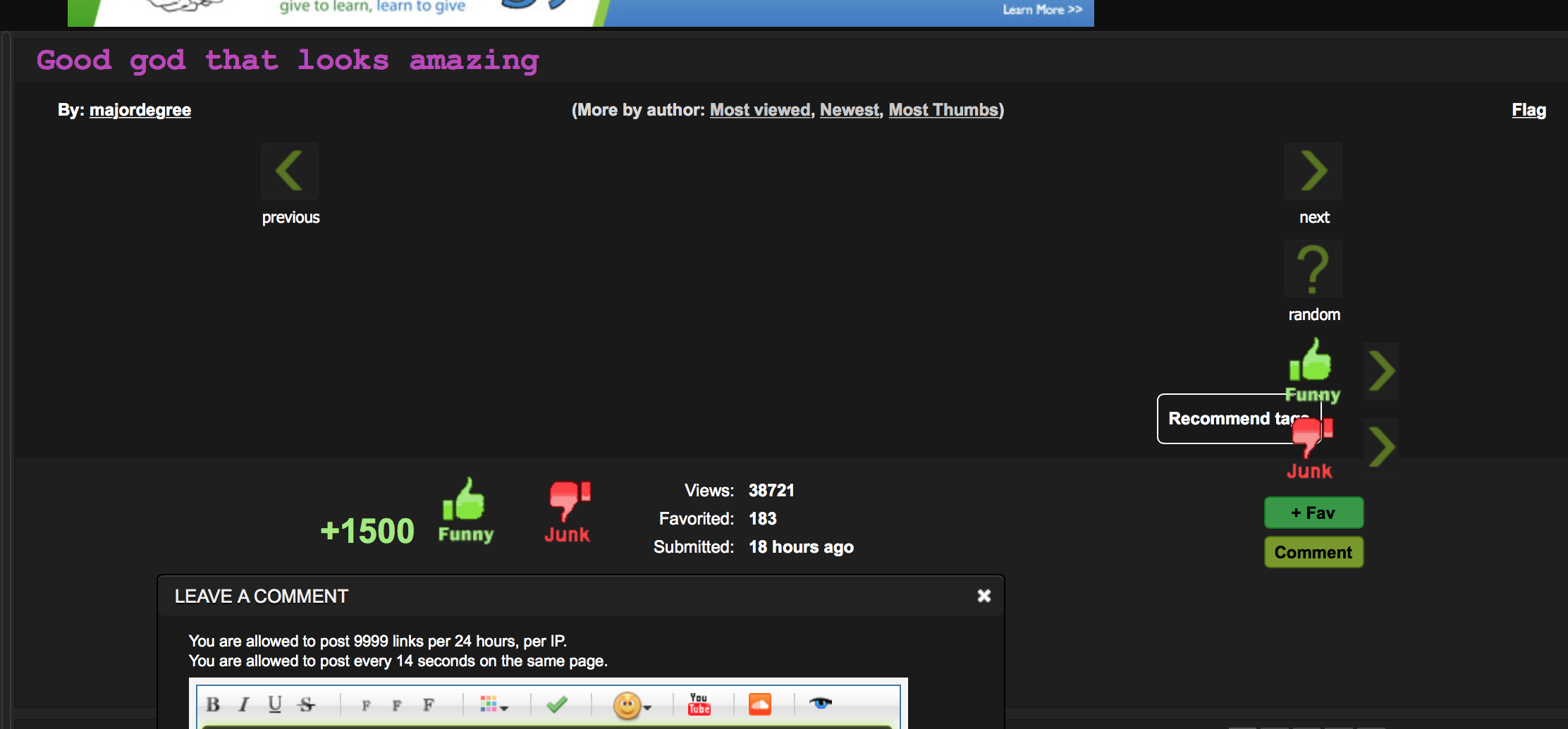Viewport: 1568px width, 729px height.
Task: Open a random post question mark
Action: 1313,269
